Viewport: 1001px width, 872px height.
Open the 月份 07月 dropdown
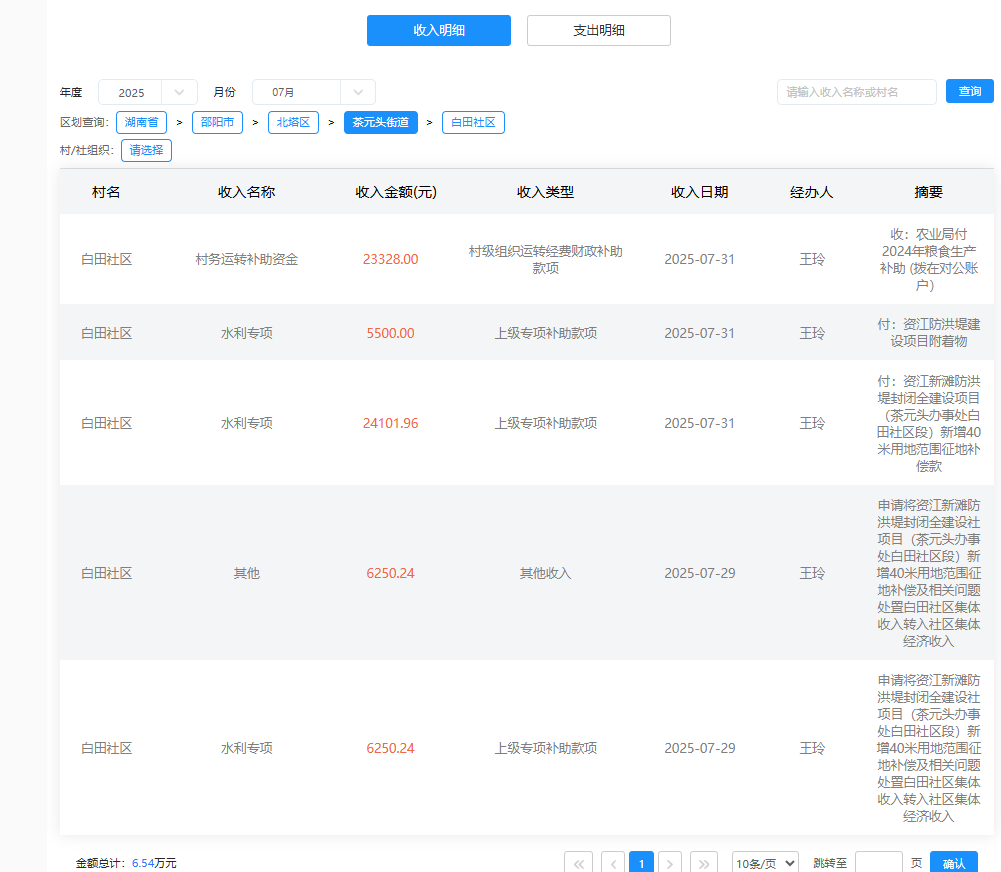(313, 92)
